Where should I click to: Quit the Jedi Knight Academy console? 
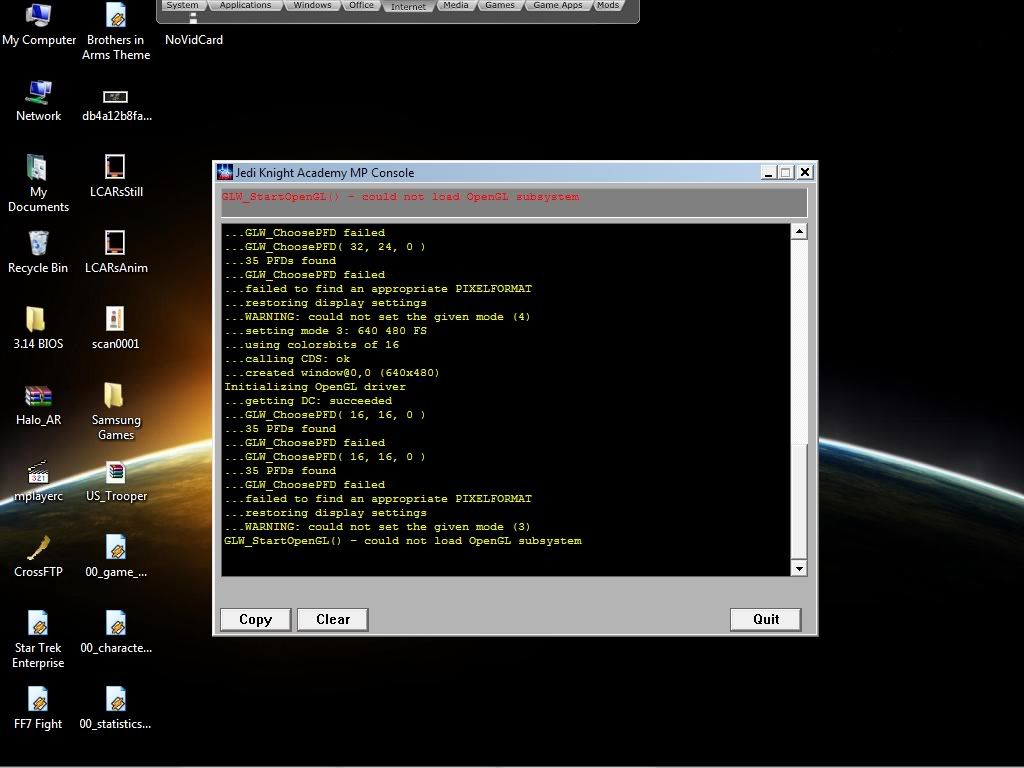pos(765,619)
